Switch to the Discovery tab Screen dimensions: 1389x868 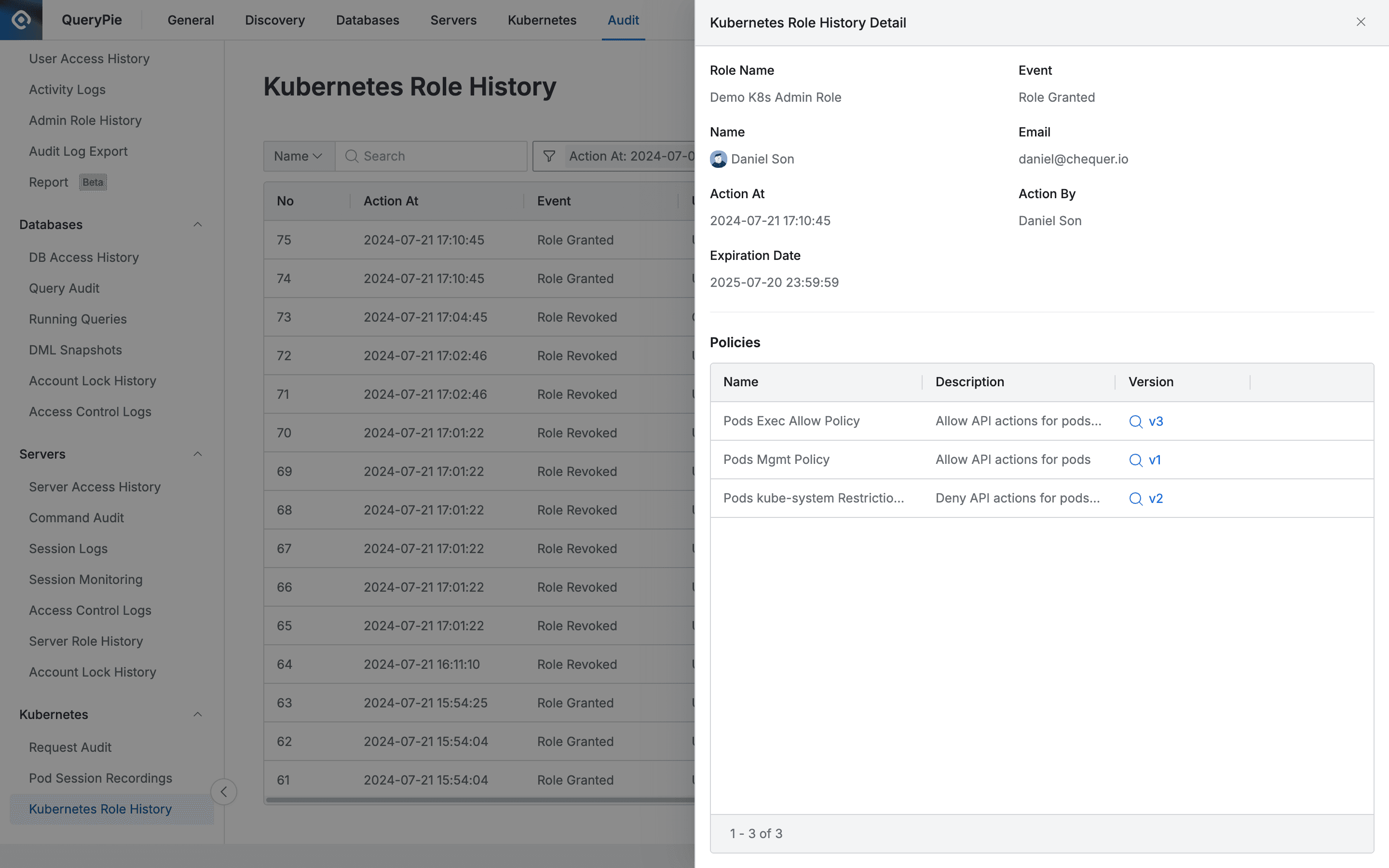(x=275, y=19)
